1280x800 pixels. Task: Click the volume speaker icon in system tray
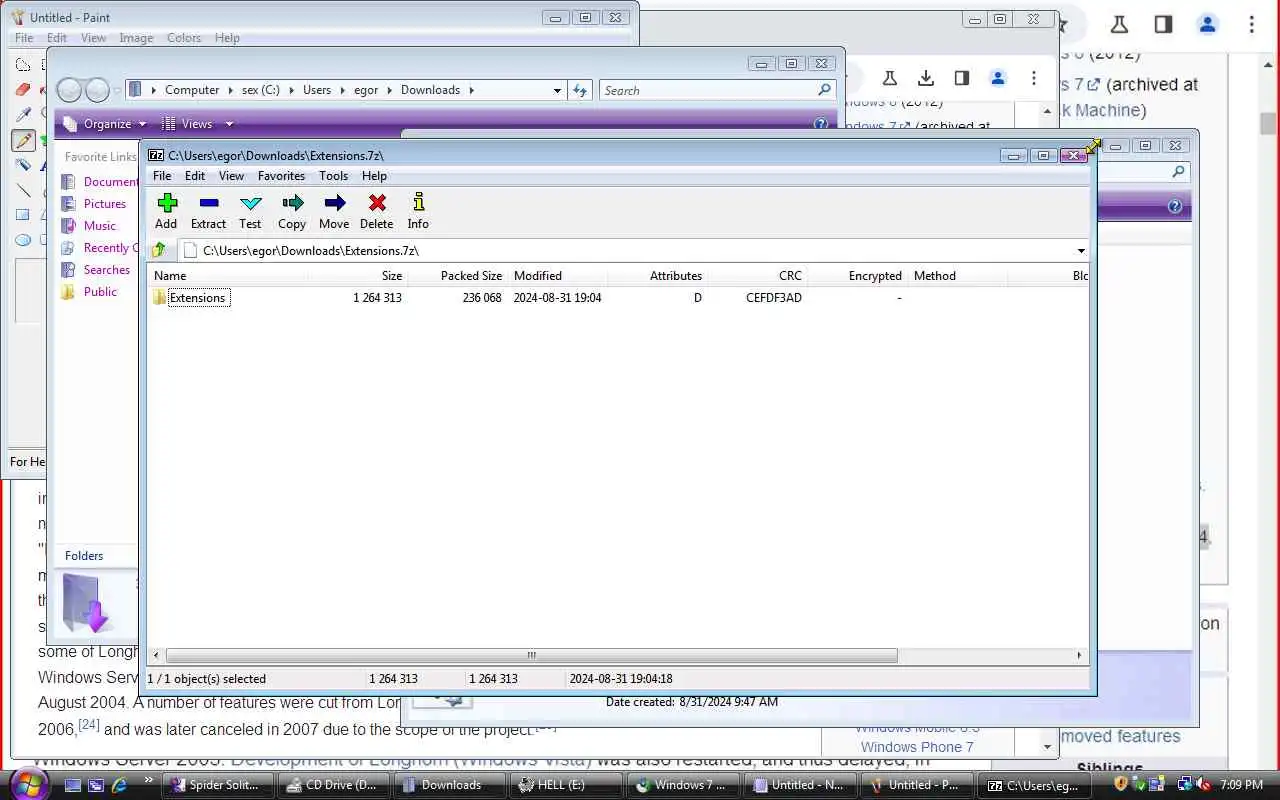point(1202,785)
